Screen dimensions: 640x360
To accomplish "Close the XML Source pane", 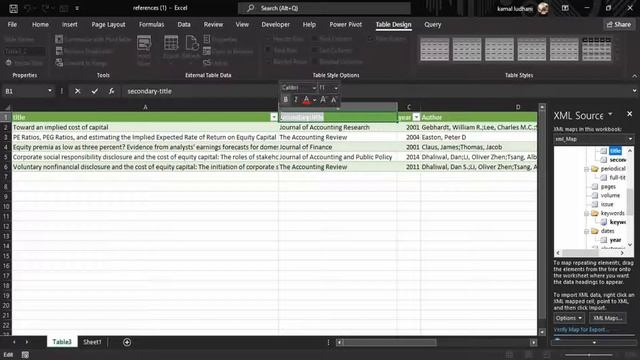I will click(629, 114).
